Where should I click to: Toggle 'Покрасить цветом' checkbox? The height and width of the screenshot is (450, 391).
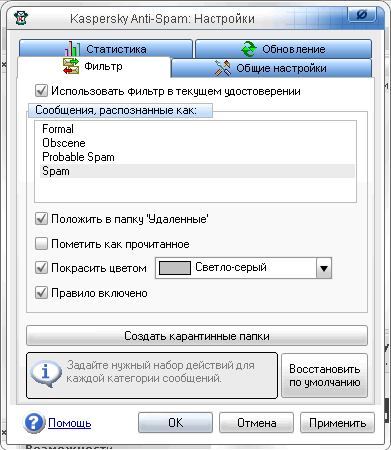(x=41, y=268)
